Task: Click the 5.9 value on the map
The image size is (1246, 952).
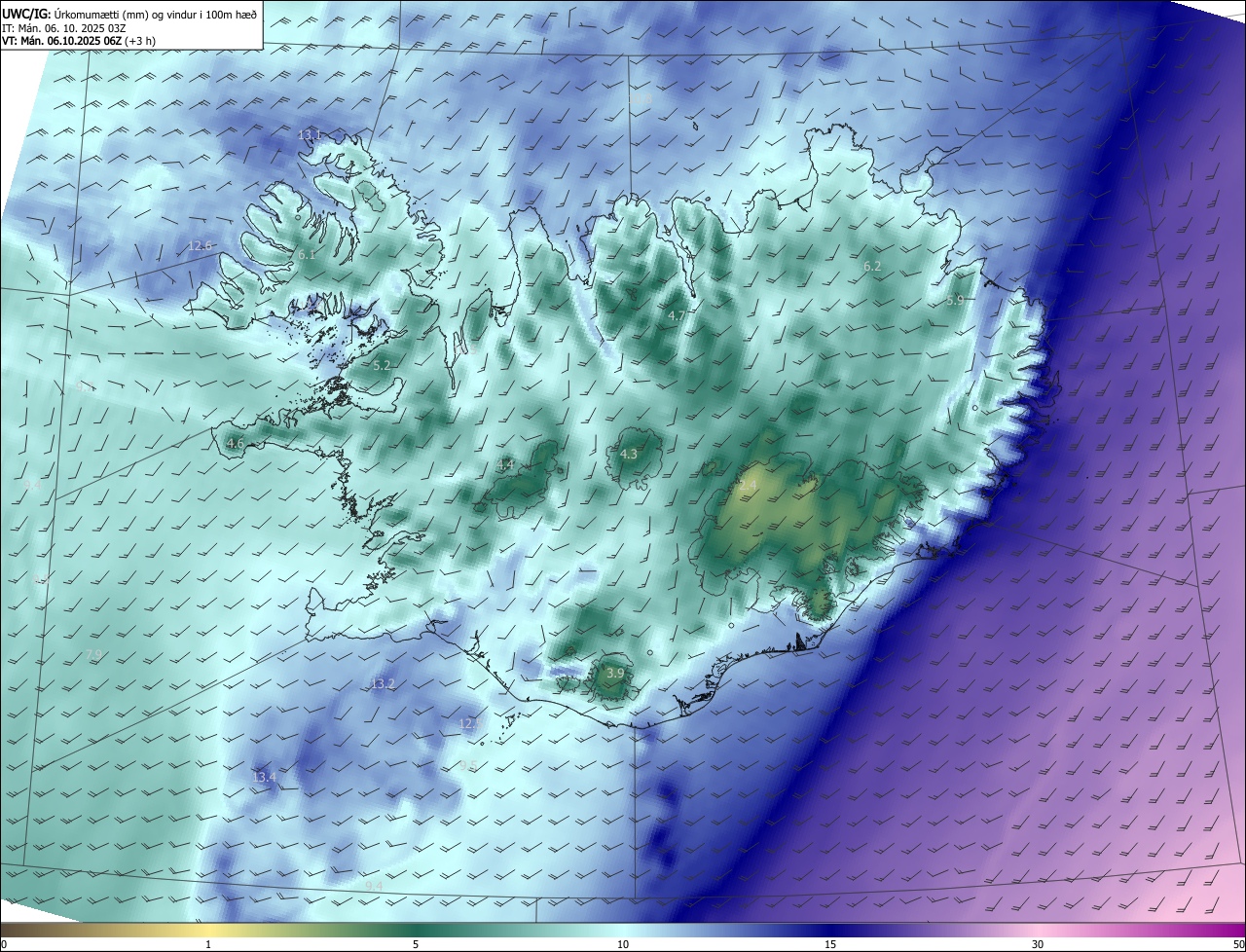Action: 955,301
